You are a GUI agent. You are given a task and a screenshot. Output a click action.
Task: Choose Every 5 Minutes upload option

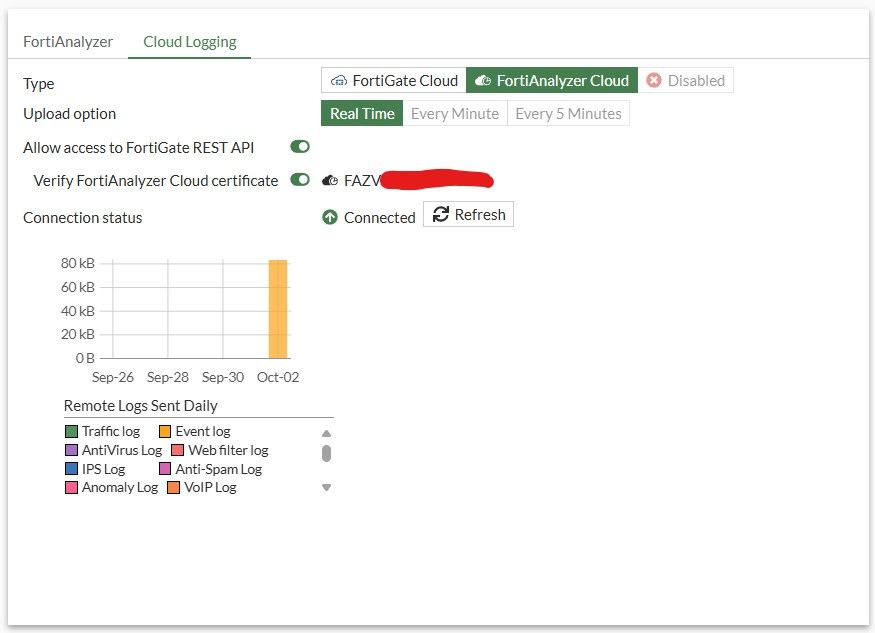(568, 114)
